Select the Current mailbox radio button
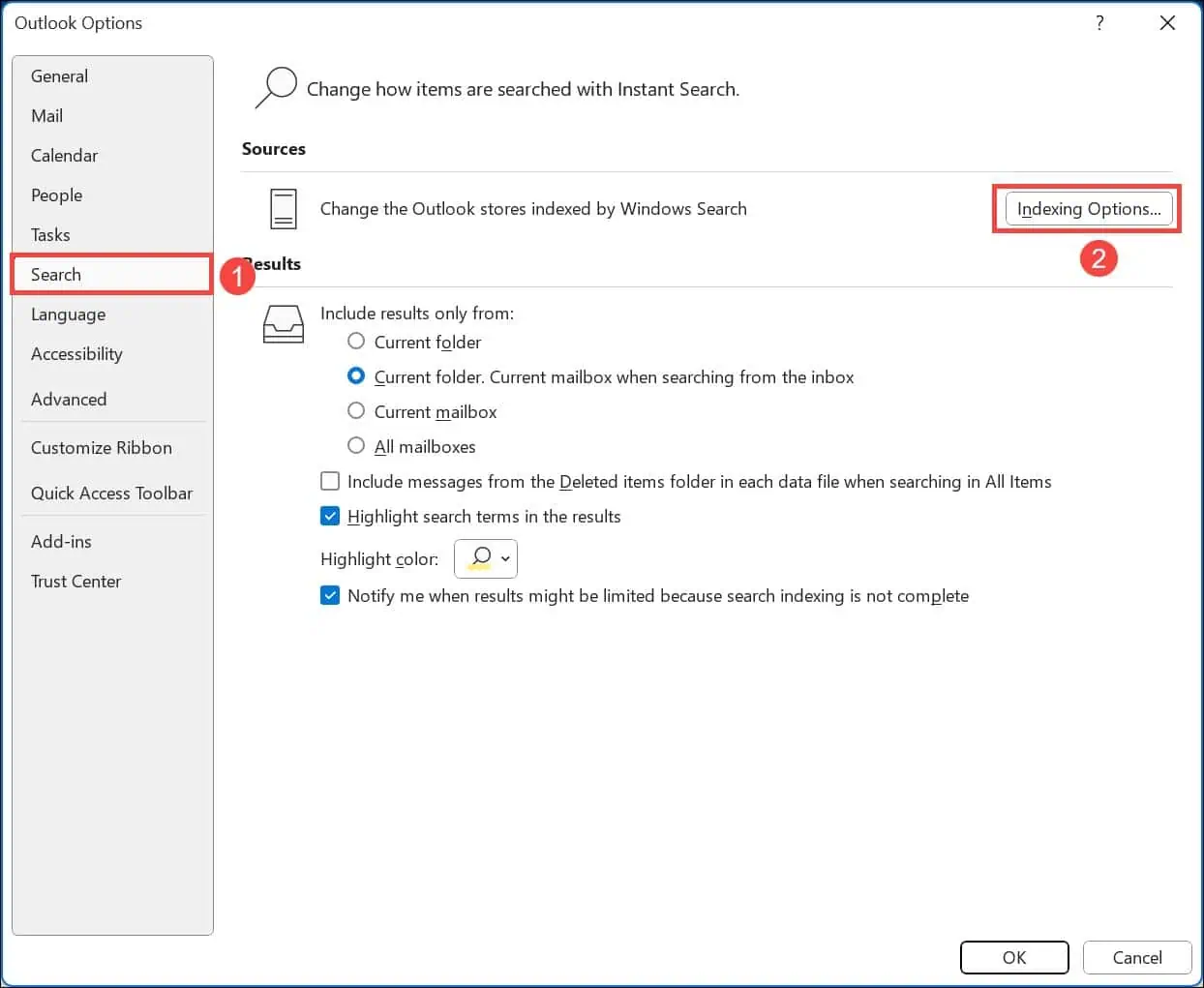This screenshot has width=1204, height=988. pos(356,411)
